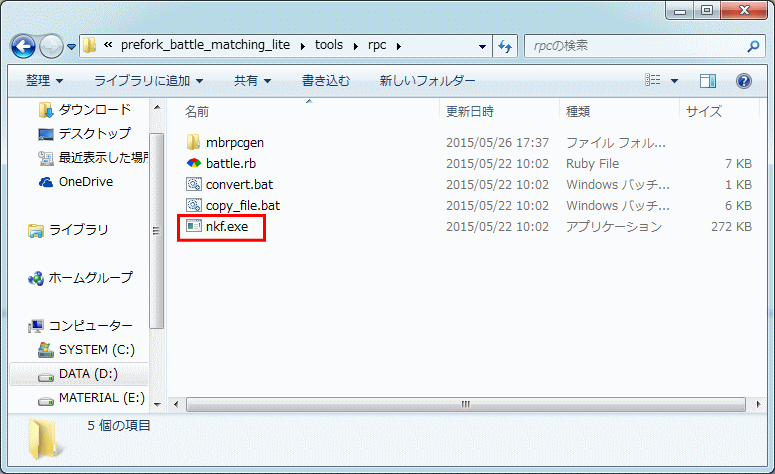775x474 pixels.
Task: Click the ホームグループ network icon
Action: click(36, 278)
